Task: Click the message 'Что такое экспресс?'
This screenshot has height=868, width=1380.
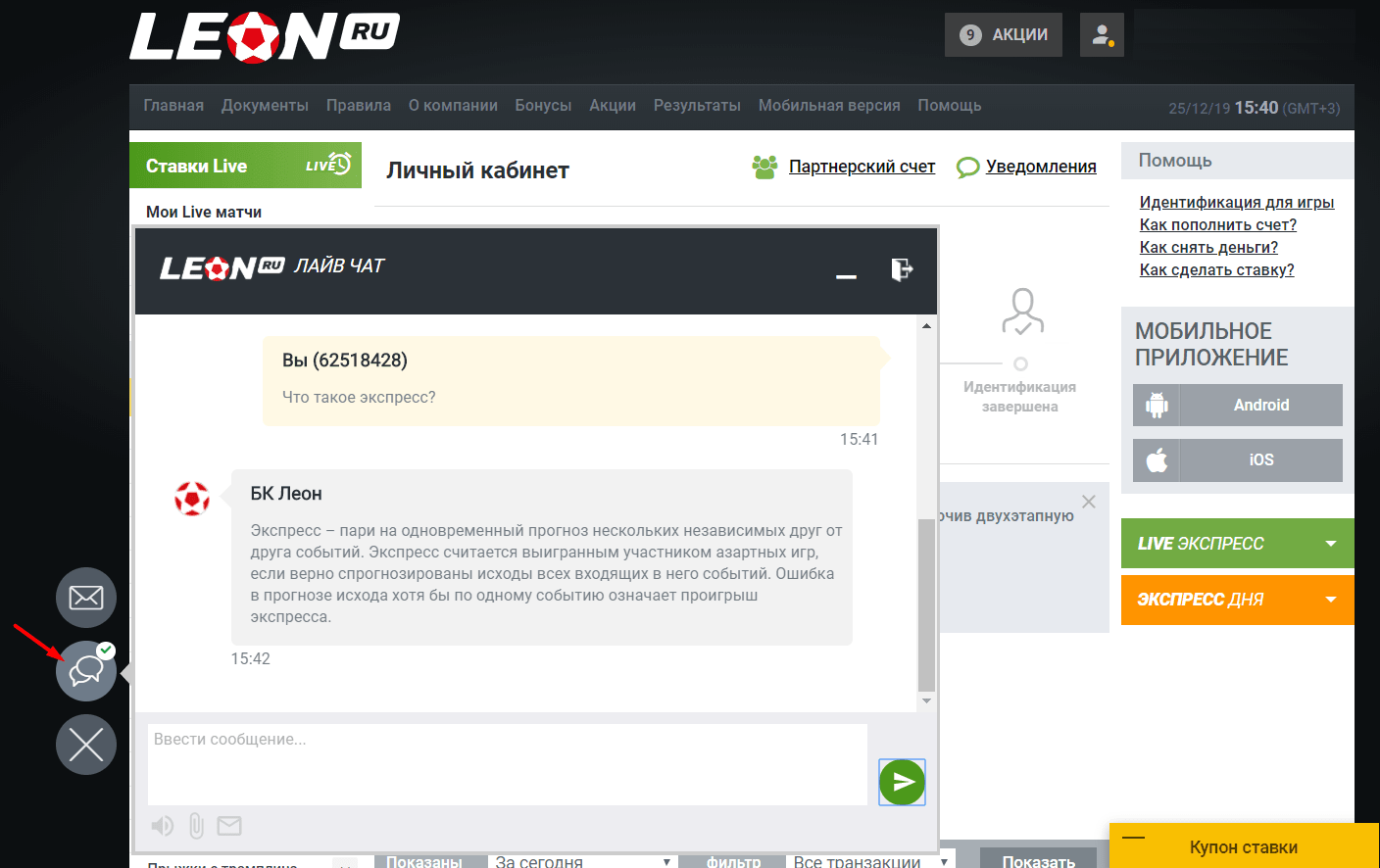Action: pos(359,397)
